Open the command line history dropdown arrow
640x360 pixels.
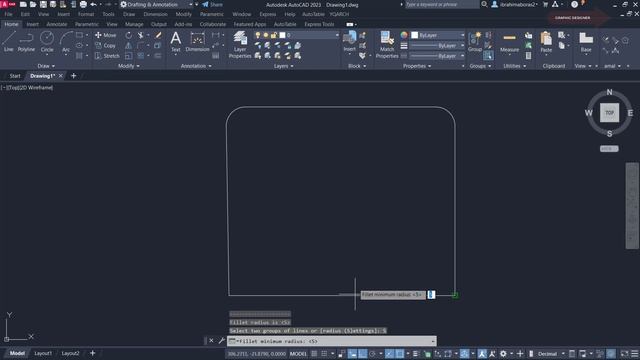[x=433, y=341]
